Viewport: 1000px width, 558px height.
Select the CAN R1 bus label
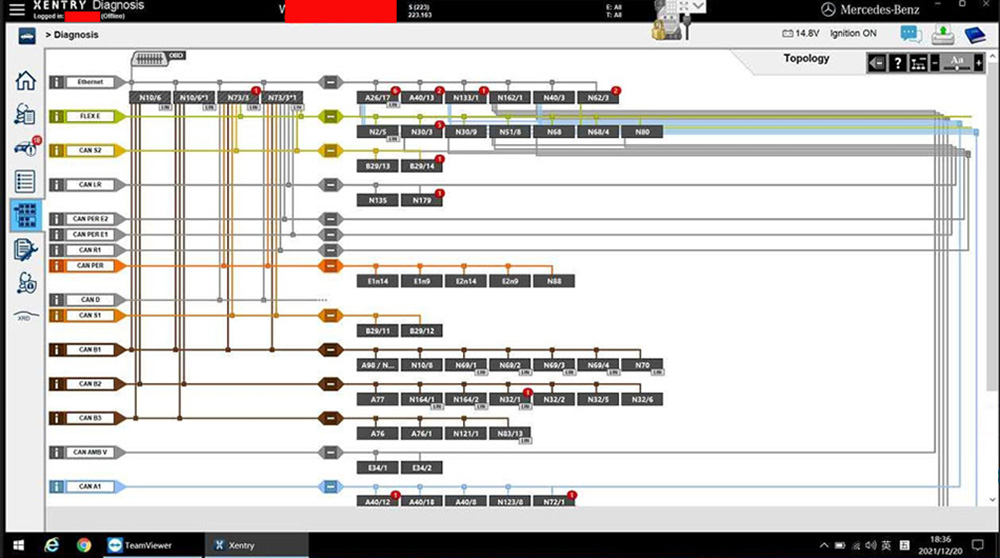pyautogui.click(x=90, y=250)
